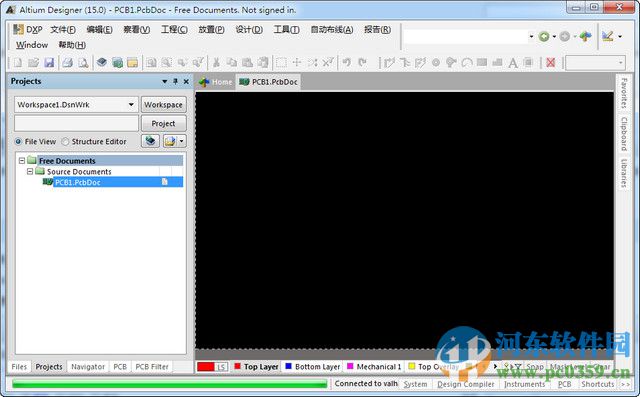This screenshot has height=397, width=640.
Task: Click the Design Compiler status button
Action: pyautogui.click(x=466, y=384)
